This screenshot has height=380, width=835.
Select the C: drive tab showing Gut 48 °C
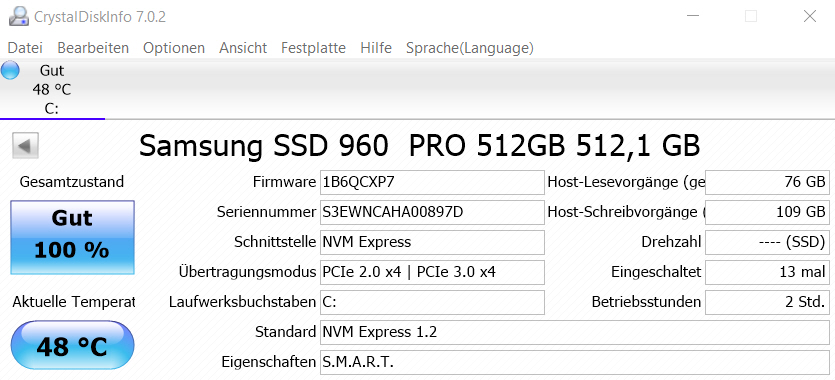click(52, 89)
